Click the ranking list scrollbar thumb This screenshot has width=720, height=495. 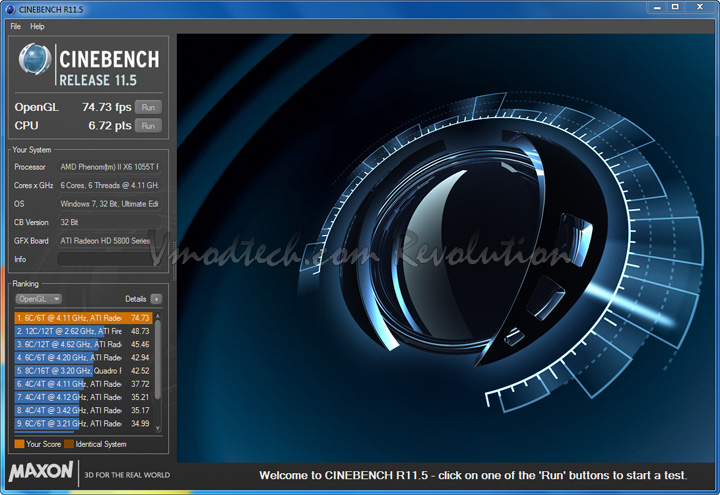158,360
